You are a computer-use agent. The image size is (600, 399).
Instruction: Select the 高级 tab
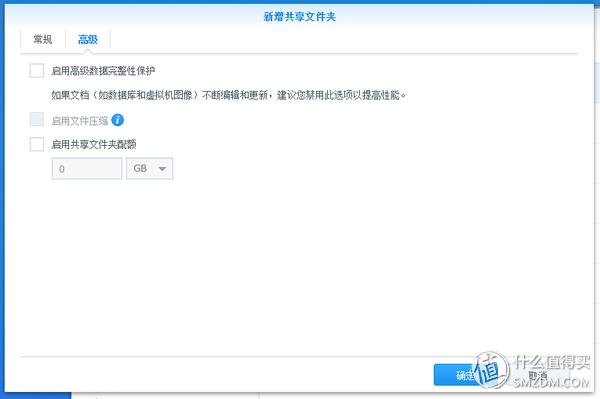pyautogui.click(x=88, y=39)
